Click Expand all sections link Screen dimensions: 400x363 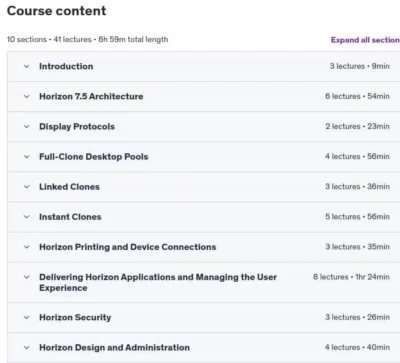pyautogui.click(x=365, y=40)
